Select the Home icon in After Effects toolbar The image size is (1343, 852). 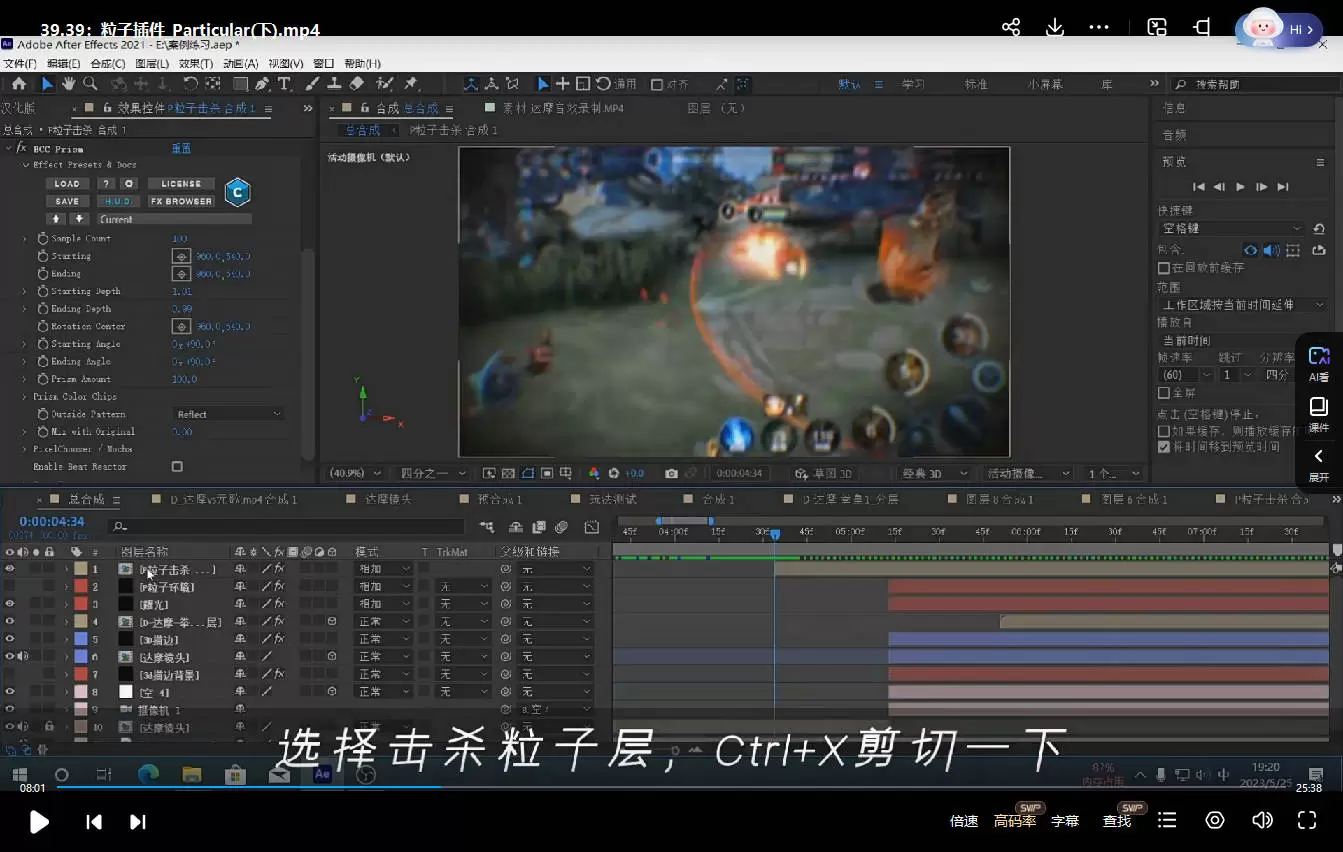18,84
